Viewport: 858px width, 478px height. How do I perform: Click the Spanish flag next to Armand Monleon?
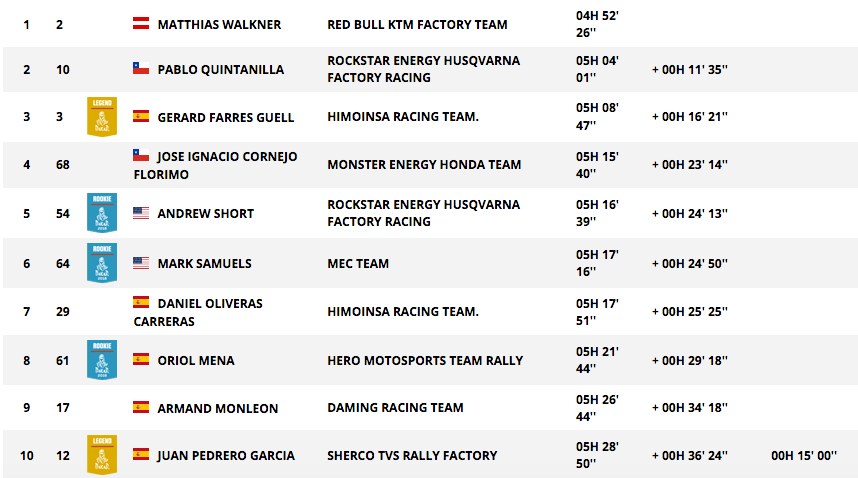point(141,407)
